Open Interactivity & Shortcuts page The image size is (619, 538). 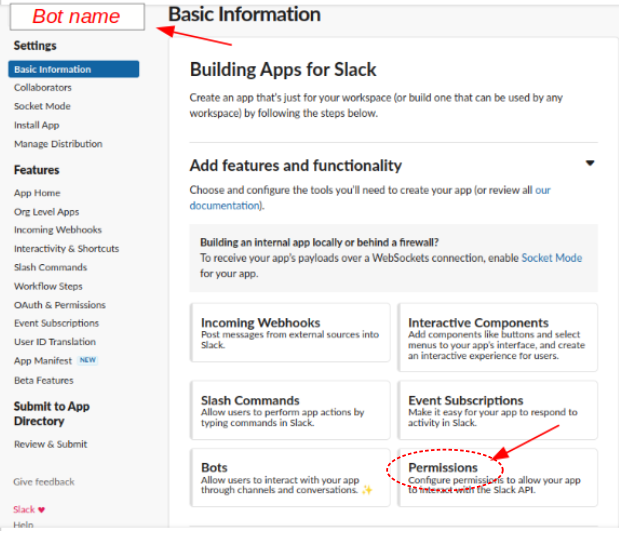(x=66, y=249)
